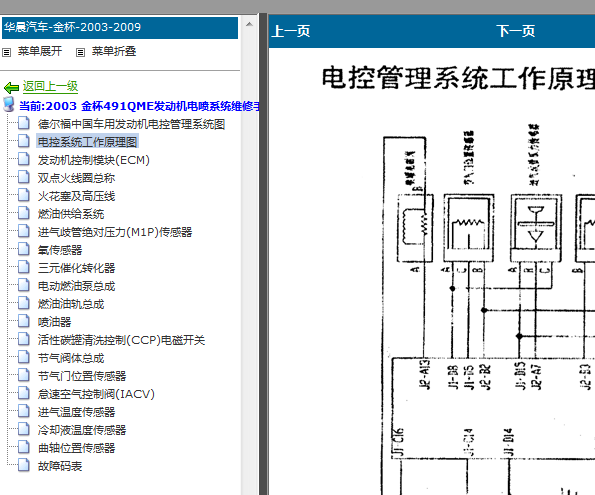
Task: Click the 华晨汽车-金杯-2003-2009 header bar
Action: click(120, 27)
